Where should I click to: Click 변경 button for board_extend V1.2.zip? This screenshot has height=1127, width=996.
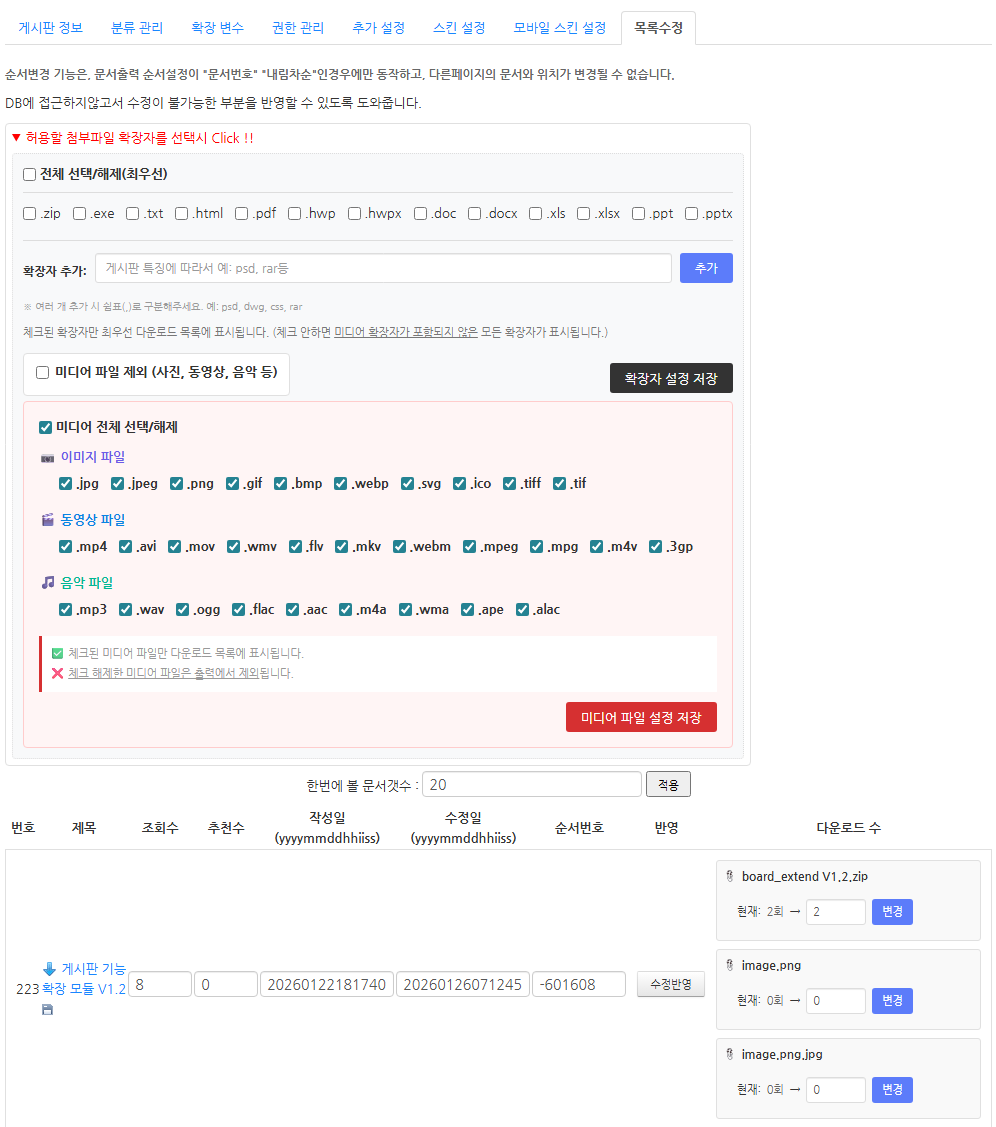point(891,912)
